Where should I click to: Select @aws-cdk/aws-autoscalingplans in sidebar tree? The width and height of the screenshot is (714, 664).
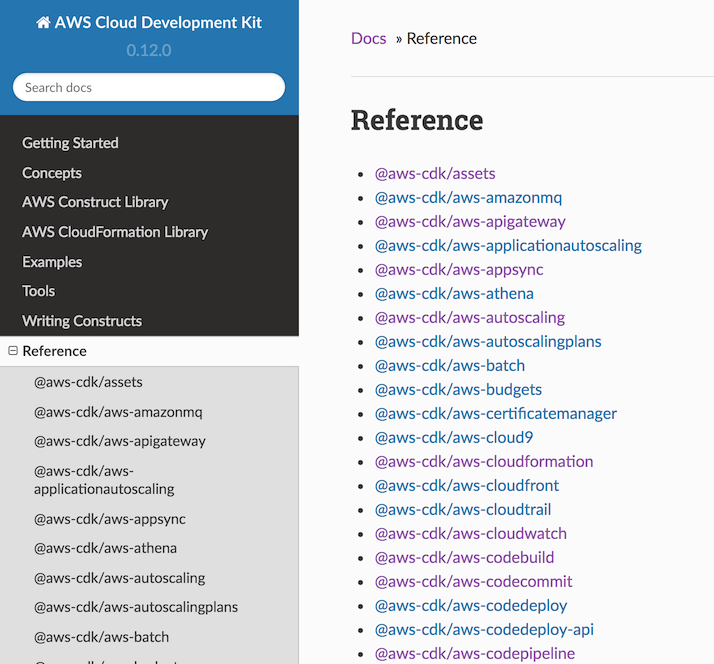tap(136, 608)
